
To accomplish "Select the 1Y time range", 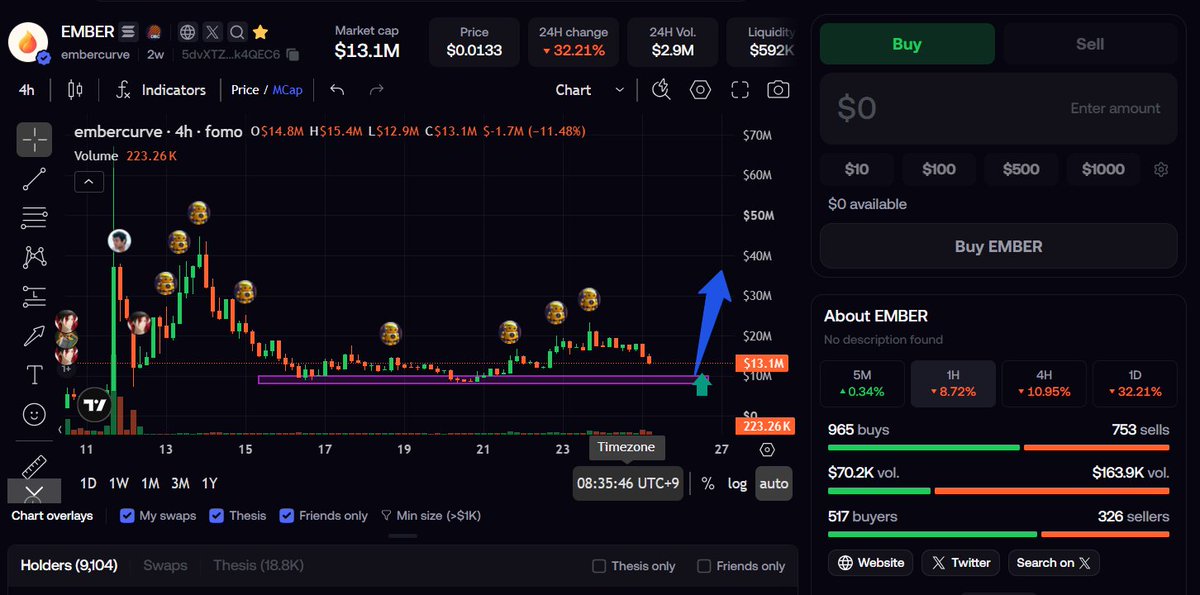I will pyautogui.click(x=210, y=483).
